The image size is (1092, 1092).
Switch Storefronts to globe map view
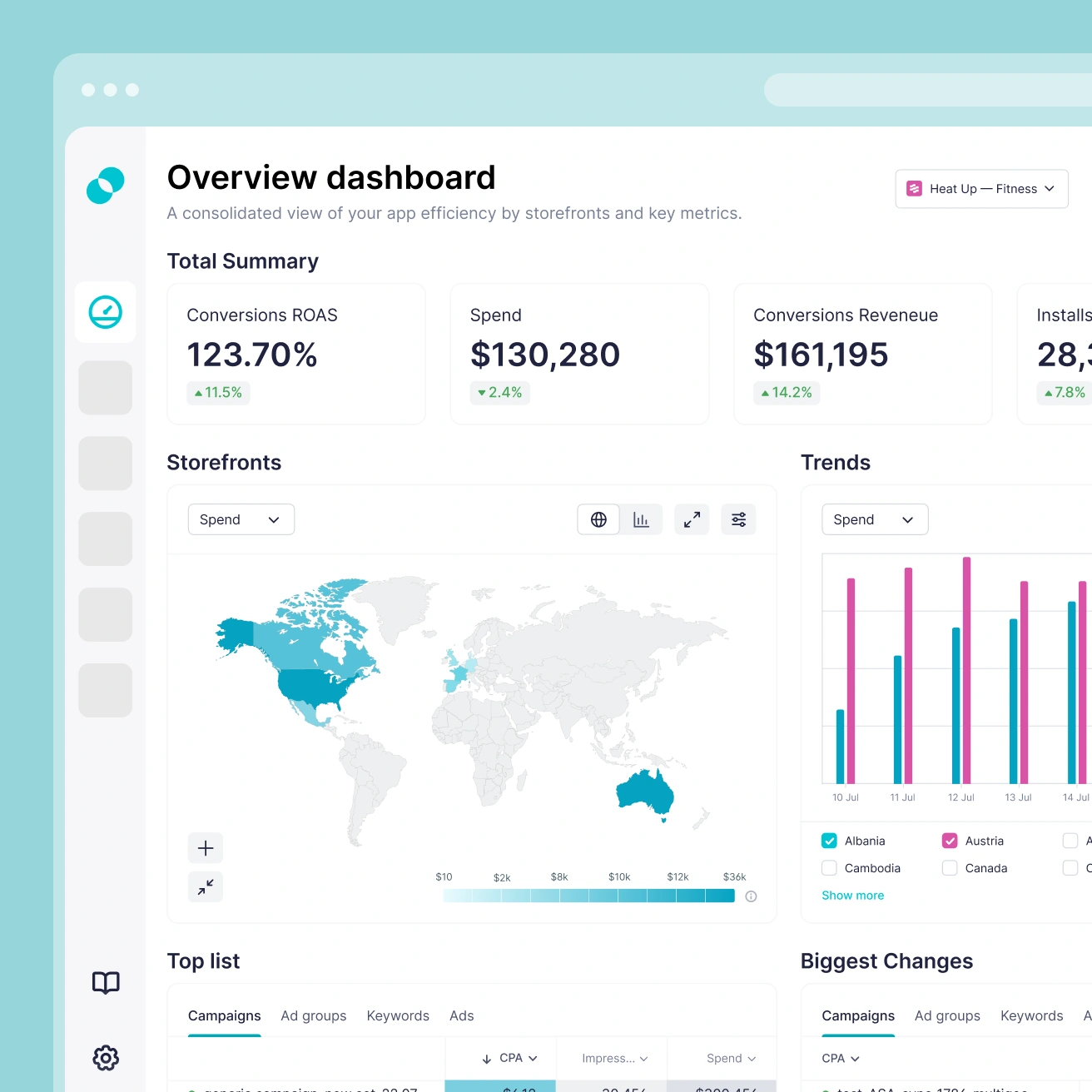coord(598,519)
